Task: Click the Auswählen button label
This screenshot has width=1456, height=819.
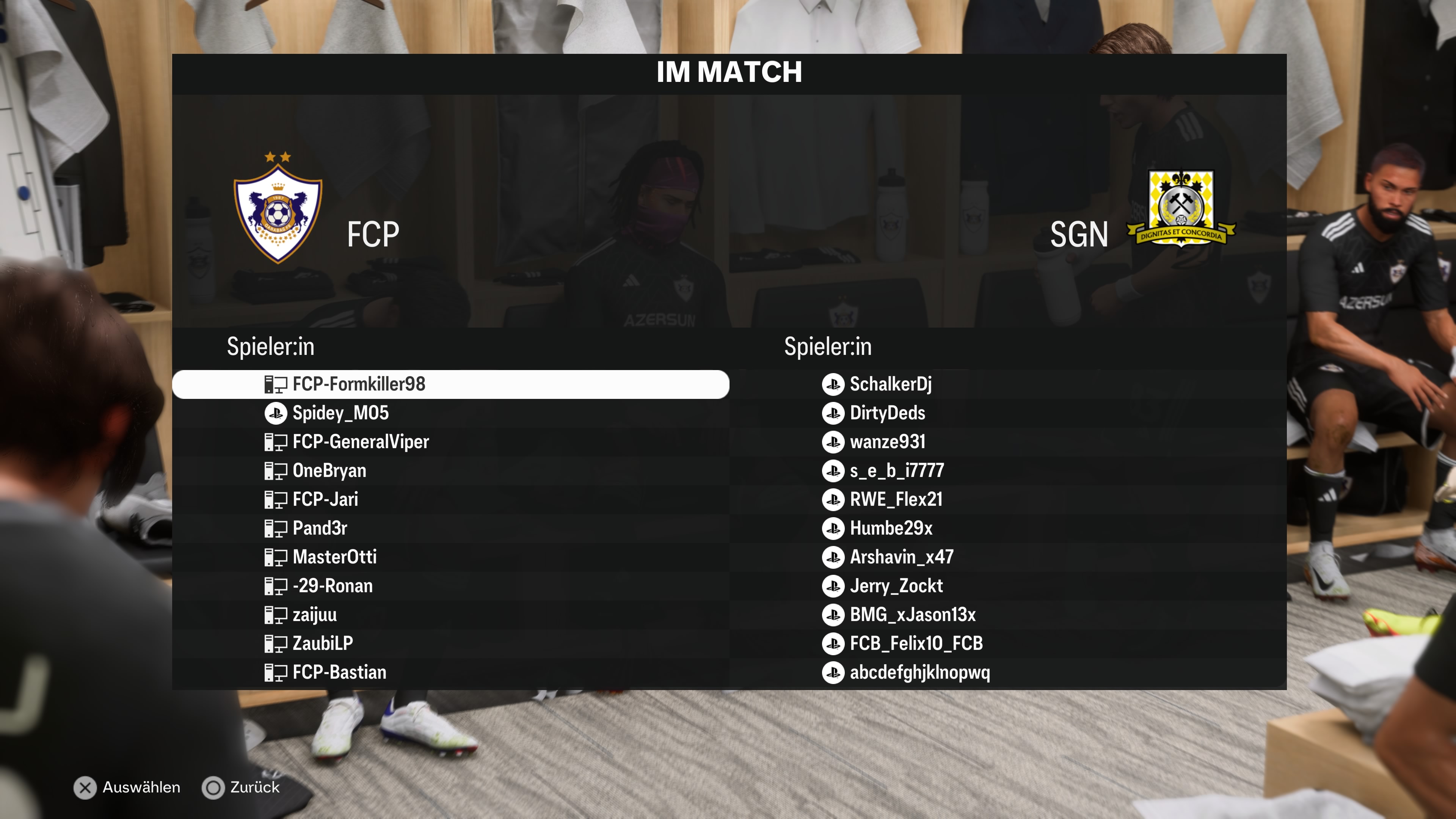Action: click(x=141, y=788)
